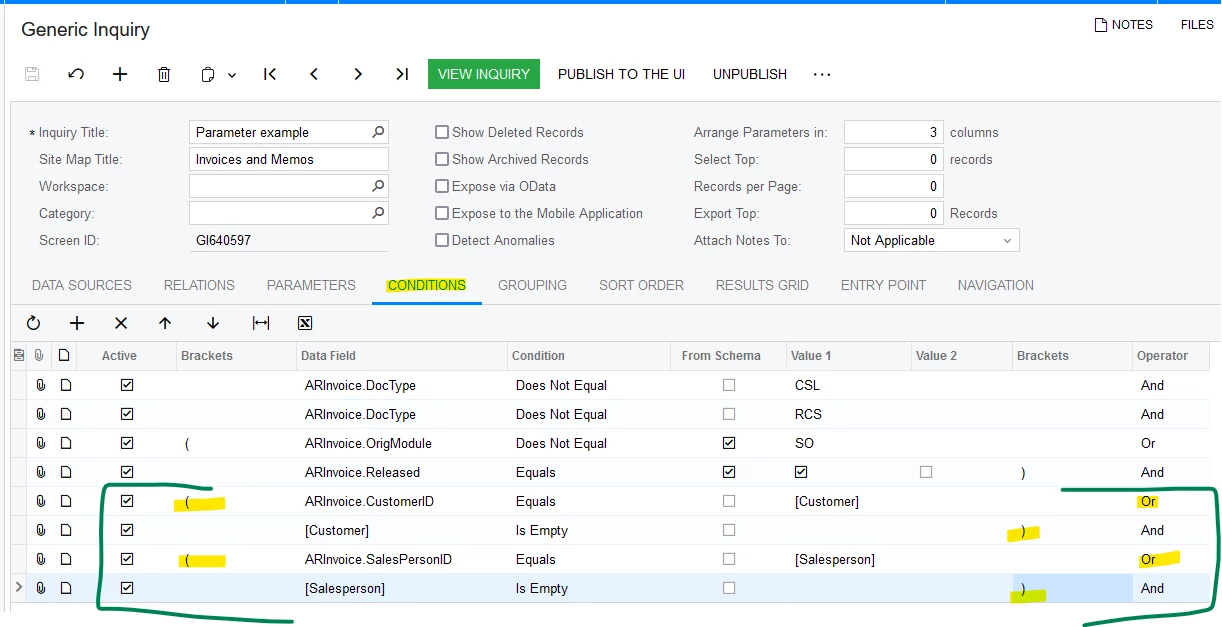
Task: Open Inquiry Title lookup magnifier
Action: 378,132
